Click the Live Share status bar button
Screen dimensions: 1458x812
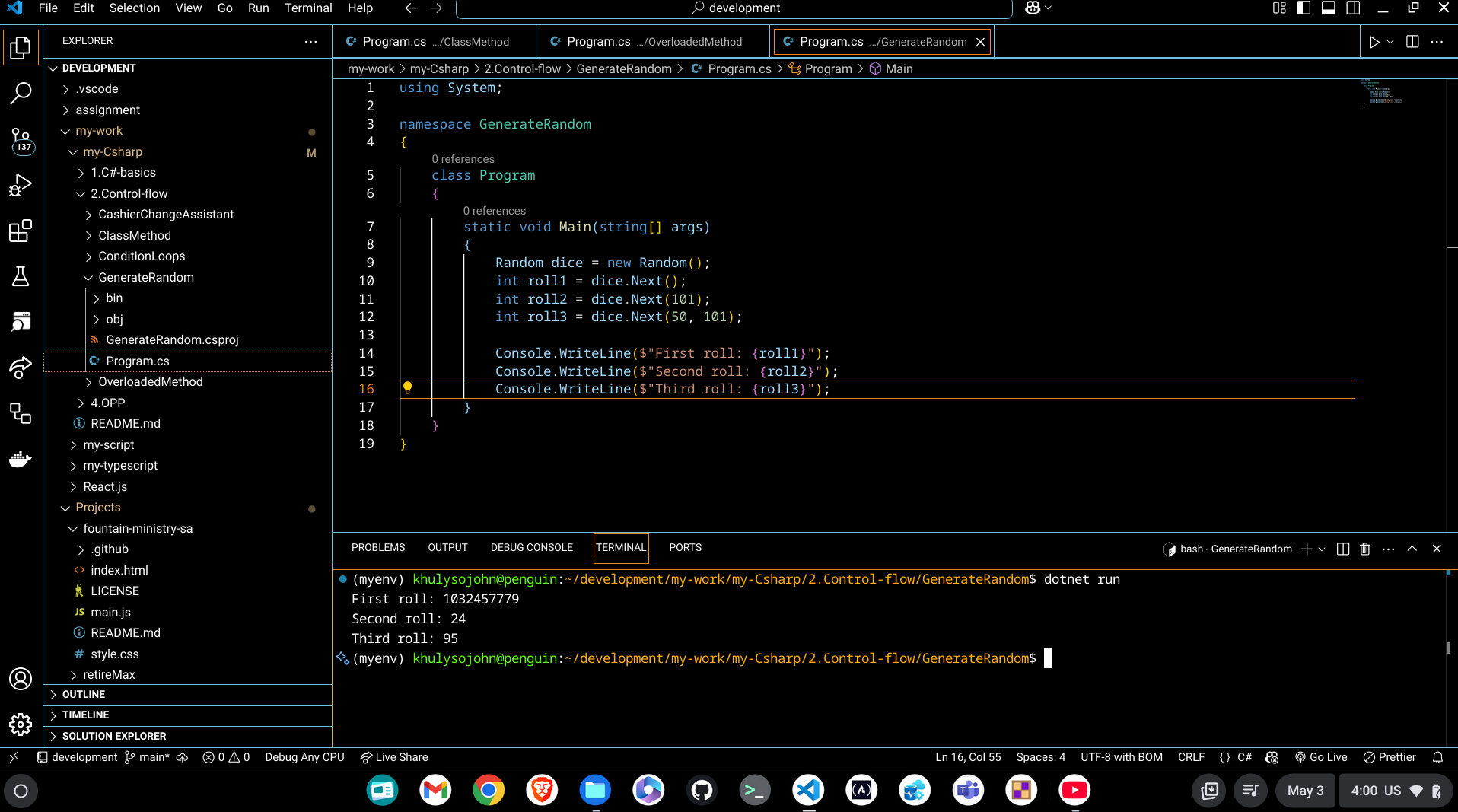click(x=394, y=757)
